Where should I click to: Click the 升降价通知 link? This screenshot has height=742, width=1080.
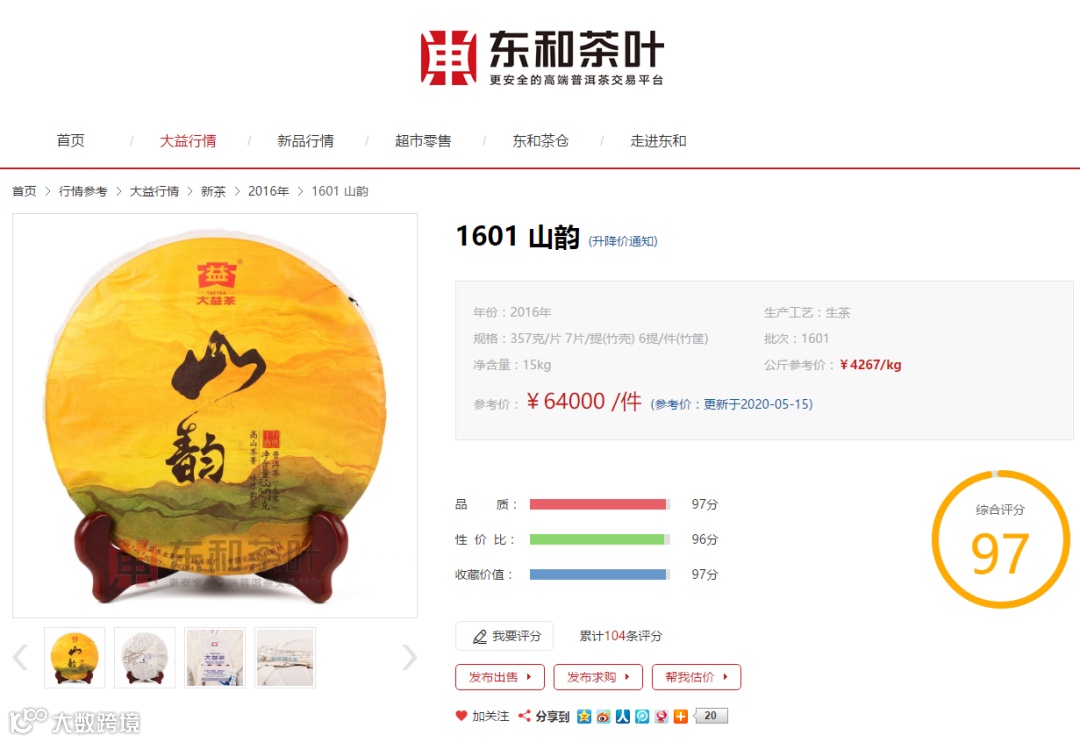point(623,241)
